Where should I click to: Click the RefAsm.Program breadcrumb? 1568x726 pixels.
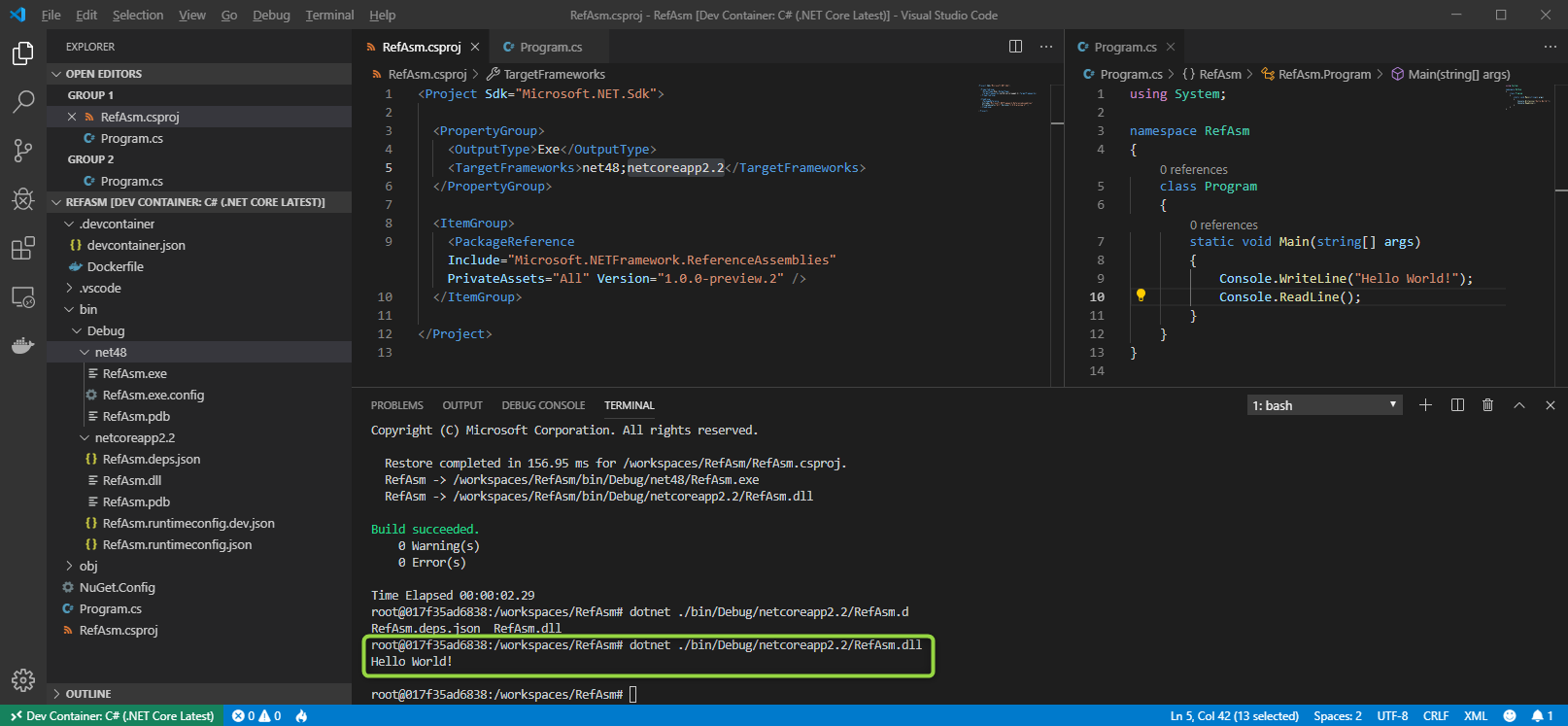point(1316,74)
